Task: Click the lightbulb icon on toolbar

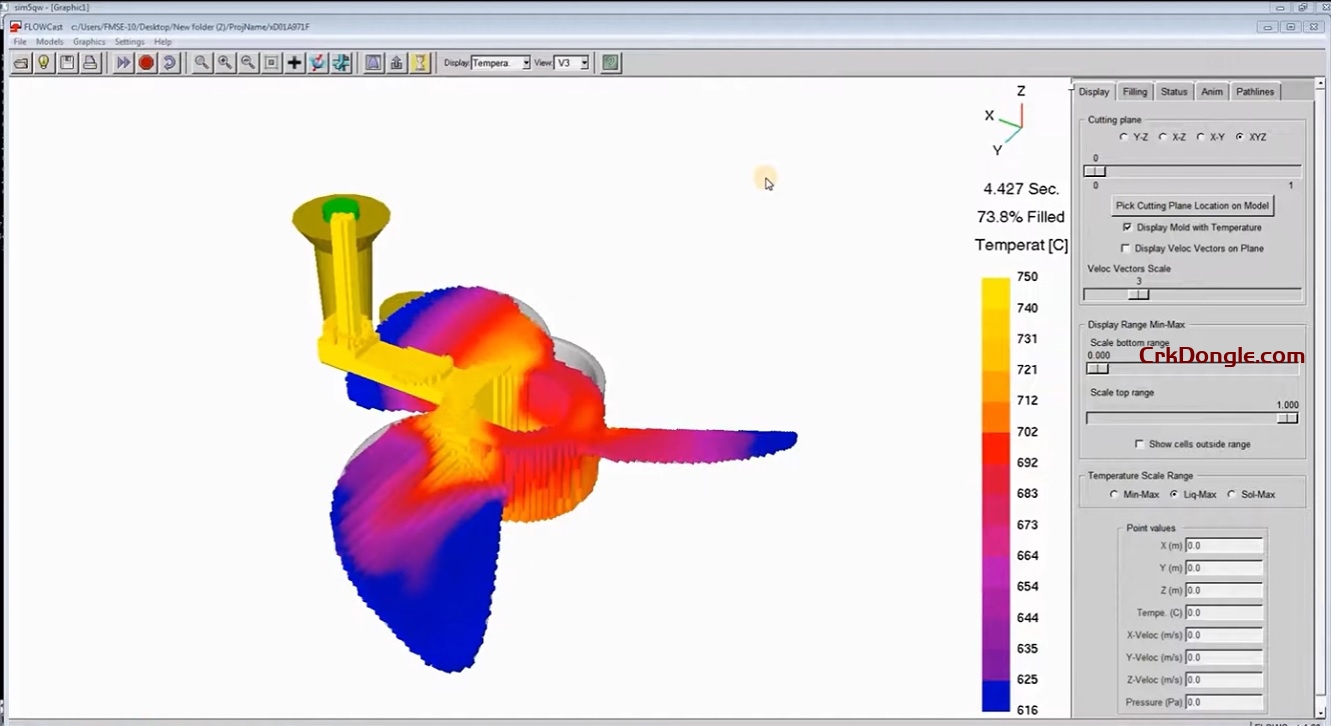Action: pyautogui.click(x=43, y=62)
